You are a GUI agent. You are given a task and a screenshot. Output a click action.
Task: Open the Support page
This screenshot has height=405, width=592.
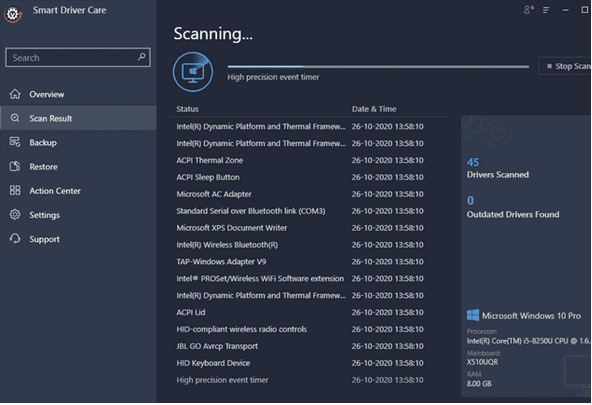79,239
